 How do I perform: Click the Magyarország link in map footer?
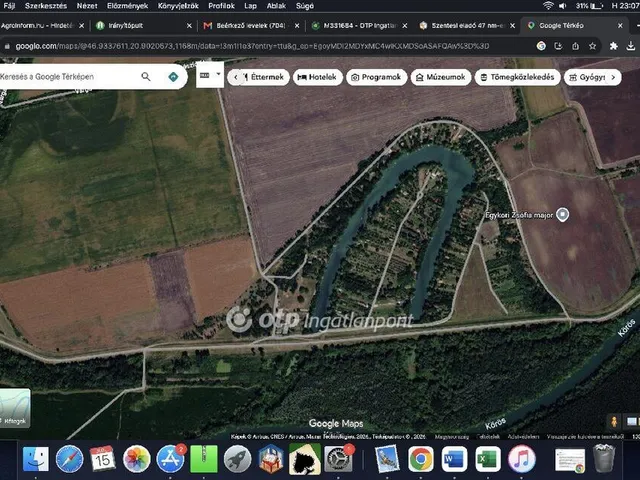pyautogui.click(x=451, y=436)
